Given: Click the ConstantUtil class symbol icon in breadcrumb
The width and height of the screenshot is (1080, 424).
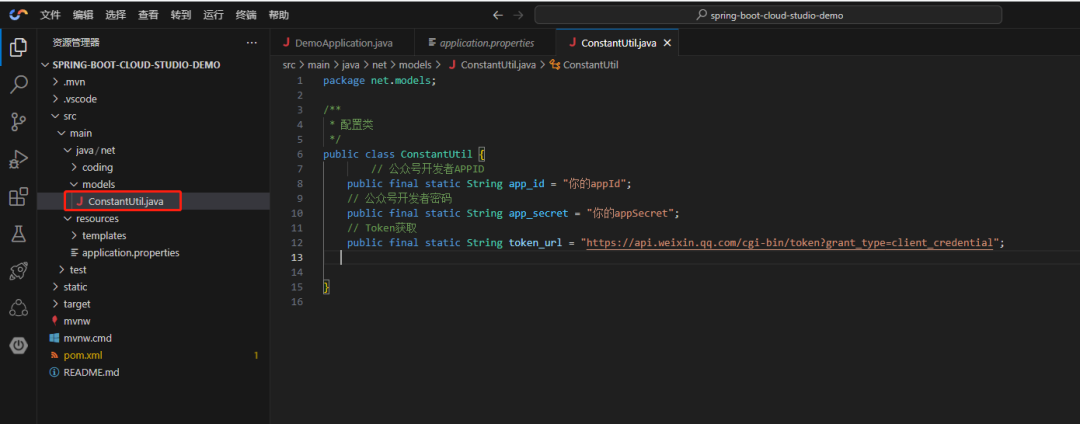Looking at the screenshot, I should pos(554,65).
